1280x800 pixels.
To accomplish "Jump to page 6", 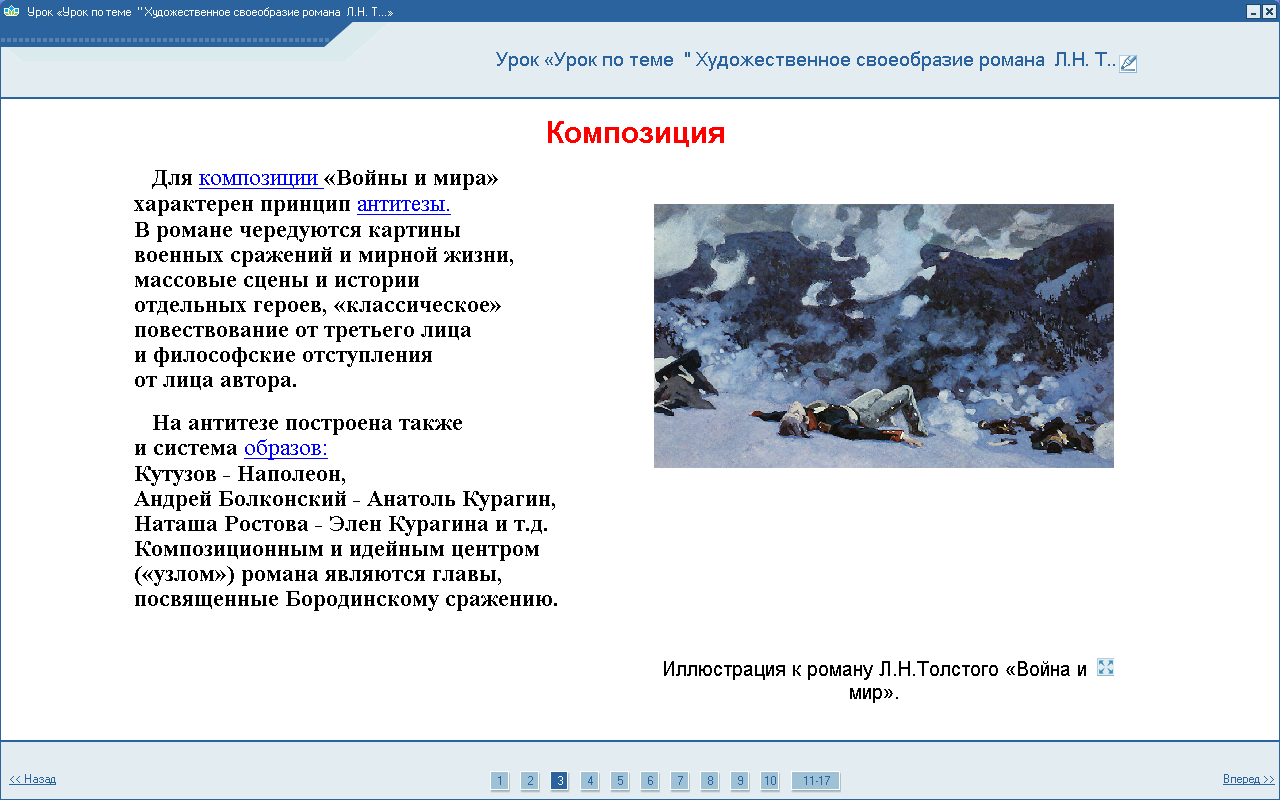I will click(650, 781).
